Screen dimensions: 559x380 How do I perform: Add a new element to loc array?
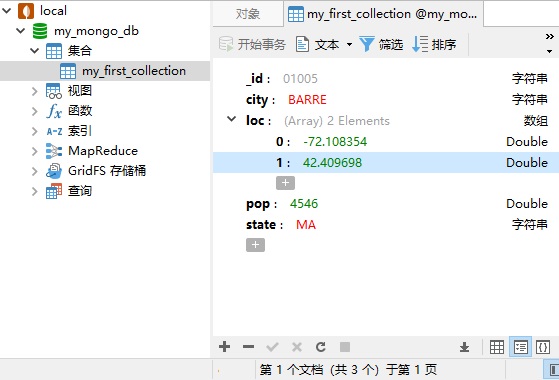point(285,183)
